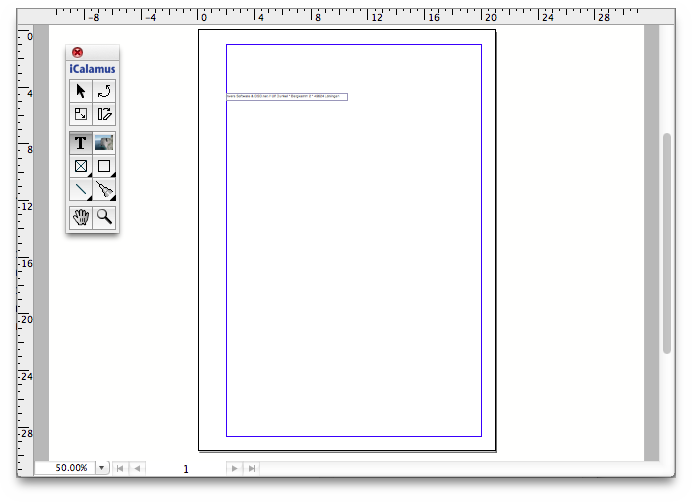Screen dimensions: 692x502
Task: Select the Text frame tool
Action: (x=81, y=143)
